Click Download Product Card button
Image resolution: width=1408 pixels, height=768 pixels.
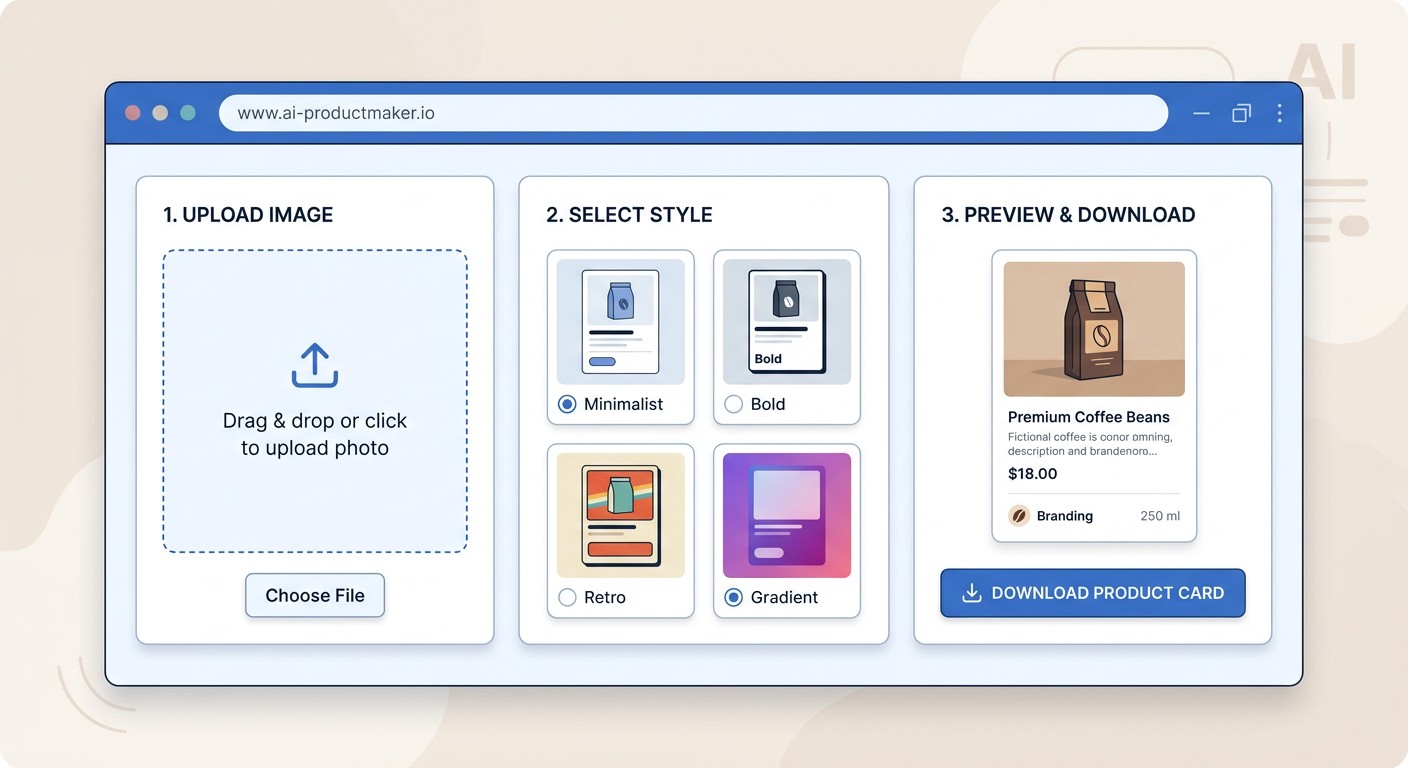pos(1093,593)
